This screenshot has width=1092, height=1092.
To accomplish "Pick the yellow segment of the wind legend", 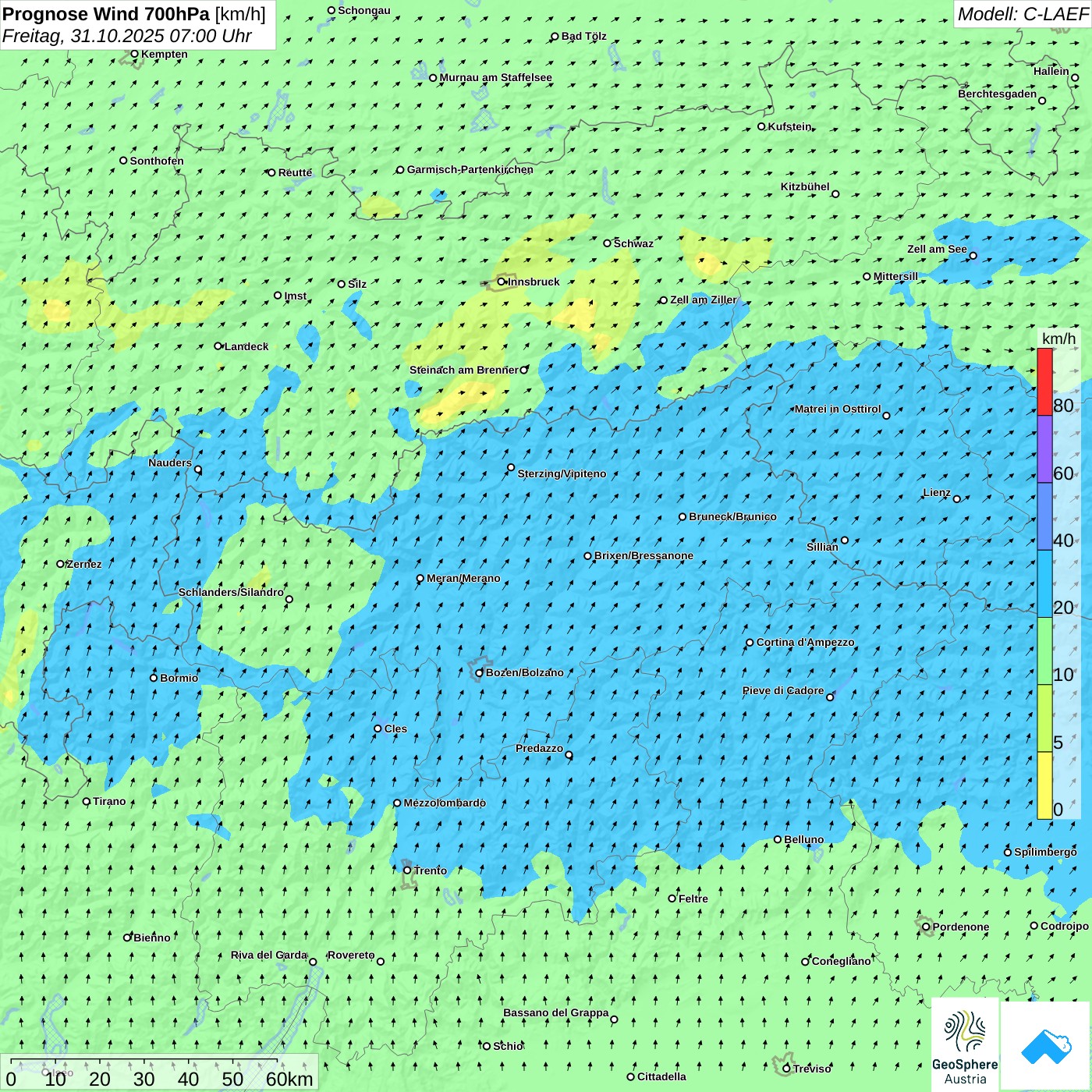I will pos(1044,785).
